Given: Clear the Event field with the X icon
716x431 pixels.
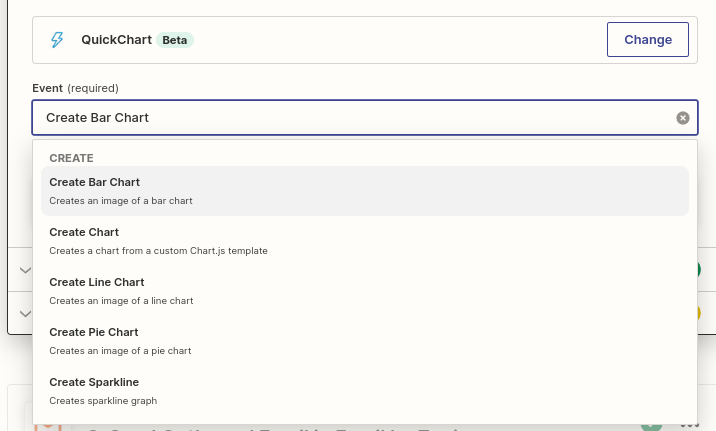Looking at the screenshot, I should 683,118.
